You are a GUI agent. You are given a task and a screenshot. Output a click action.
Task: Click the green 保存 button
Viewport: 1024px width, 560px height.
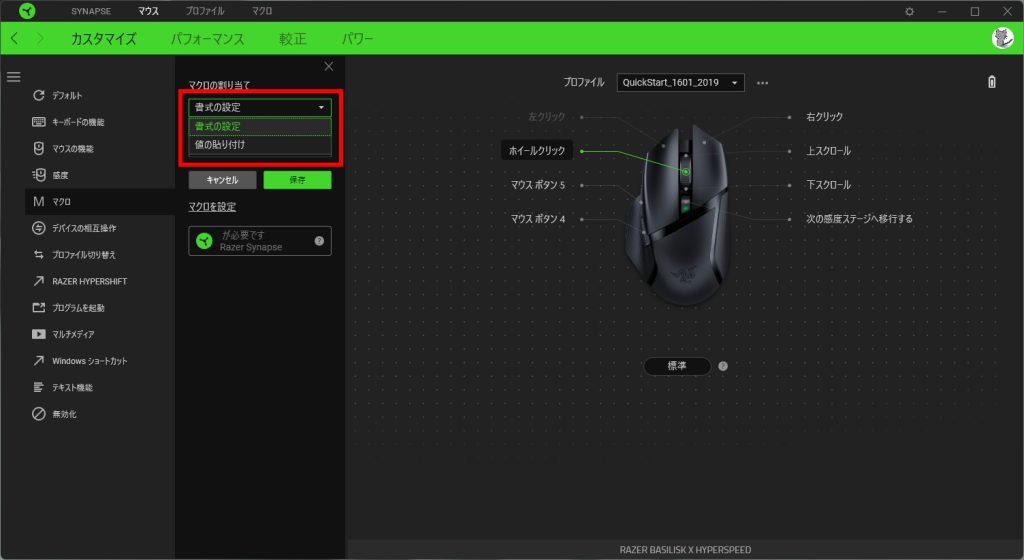(297, 179)
